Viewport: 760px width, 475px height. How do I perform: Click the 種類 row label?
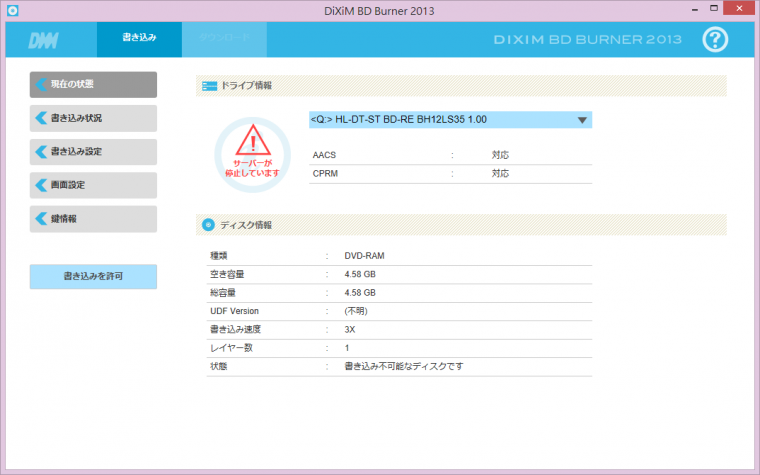pyautogui.click(x=219, y=255)
